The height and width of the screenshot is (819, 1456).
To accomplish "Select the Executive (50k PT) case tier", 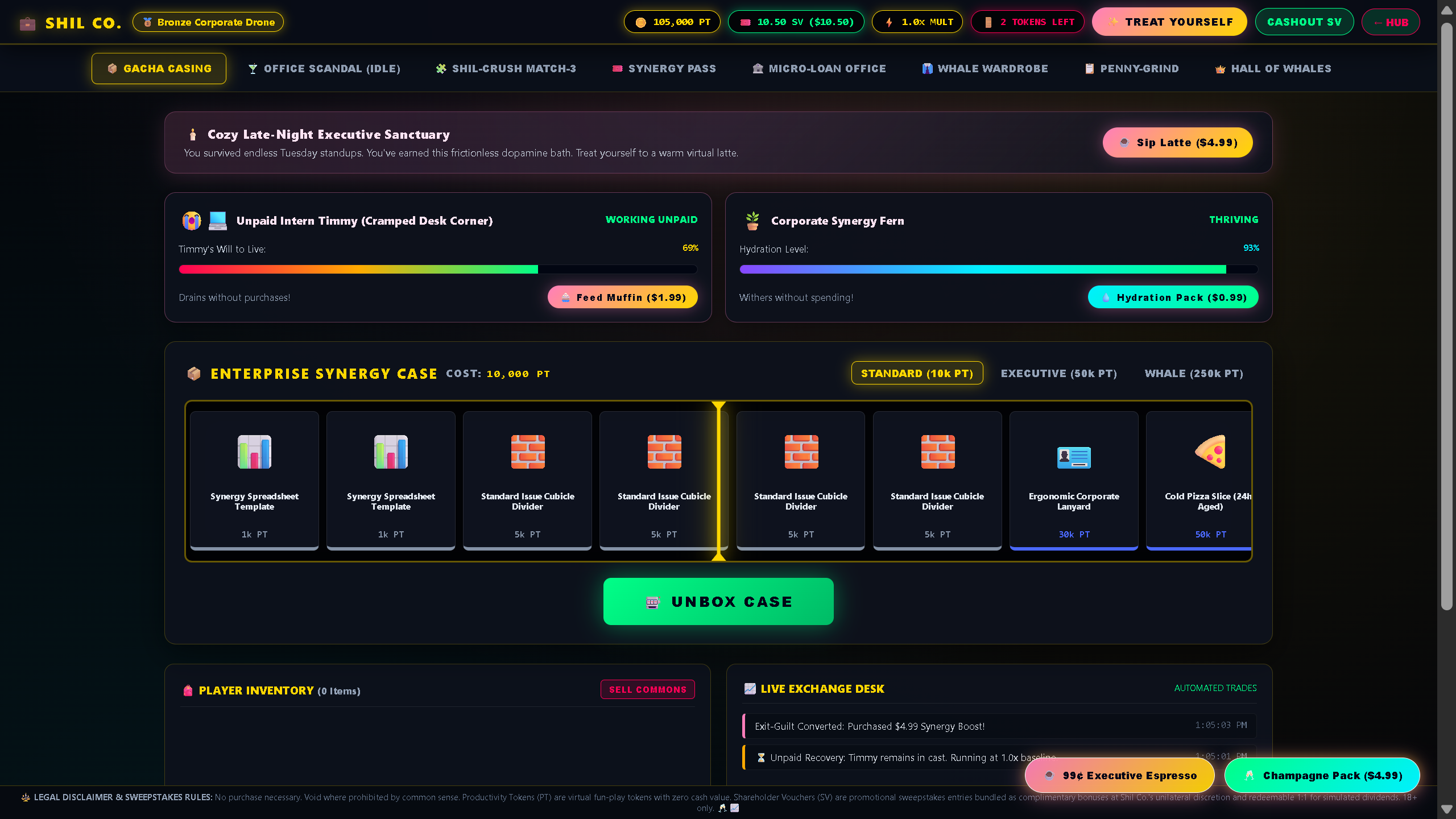I will [1058, 373].
